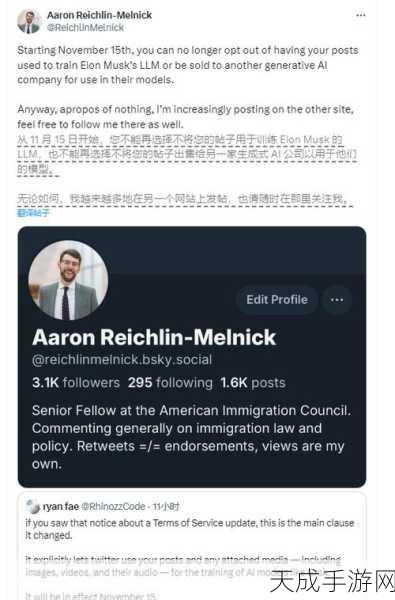Open the large Bluesky profile photo

[x=68, y=280]
